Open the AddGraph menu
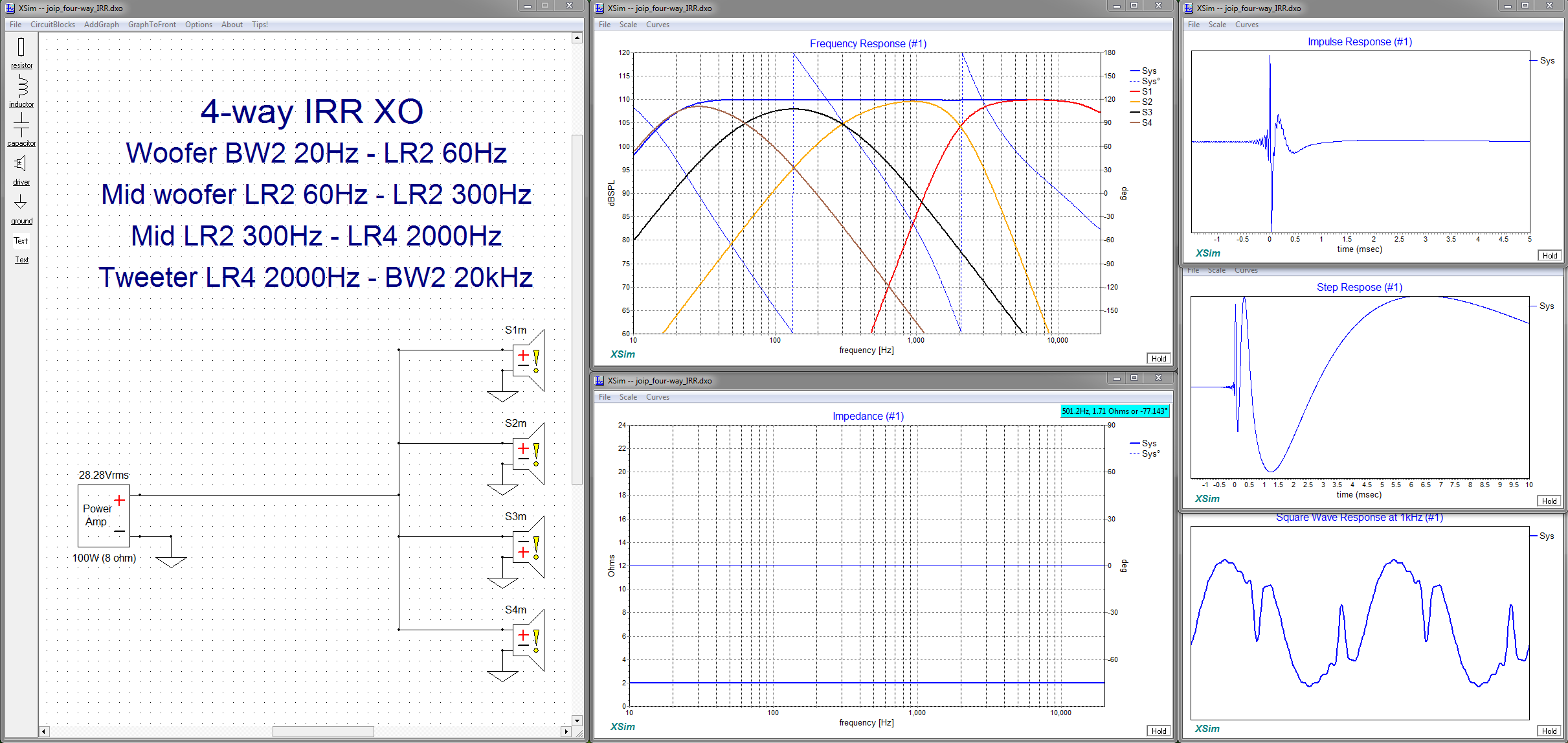The width and height of the screenshot is (1568, 743). 102,25
